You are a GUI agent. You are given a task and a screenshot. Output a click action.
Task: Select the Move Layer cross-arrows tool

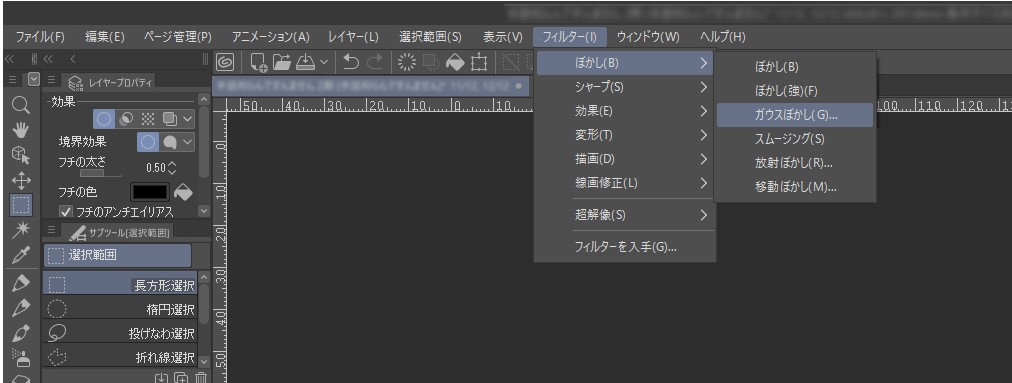point(21,180)
